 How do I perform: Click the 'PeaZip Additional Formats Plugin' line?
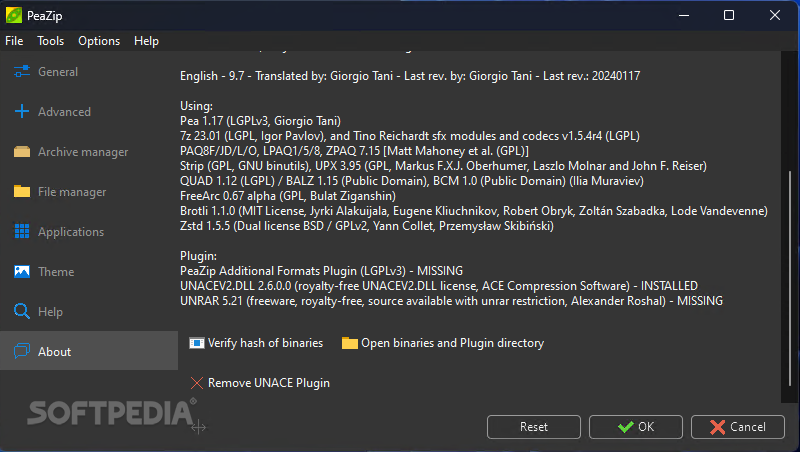coord(321,271)
